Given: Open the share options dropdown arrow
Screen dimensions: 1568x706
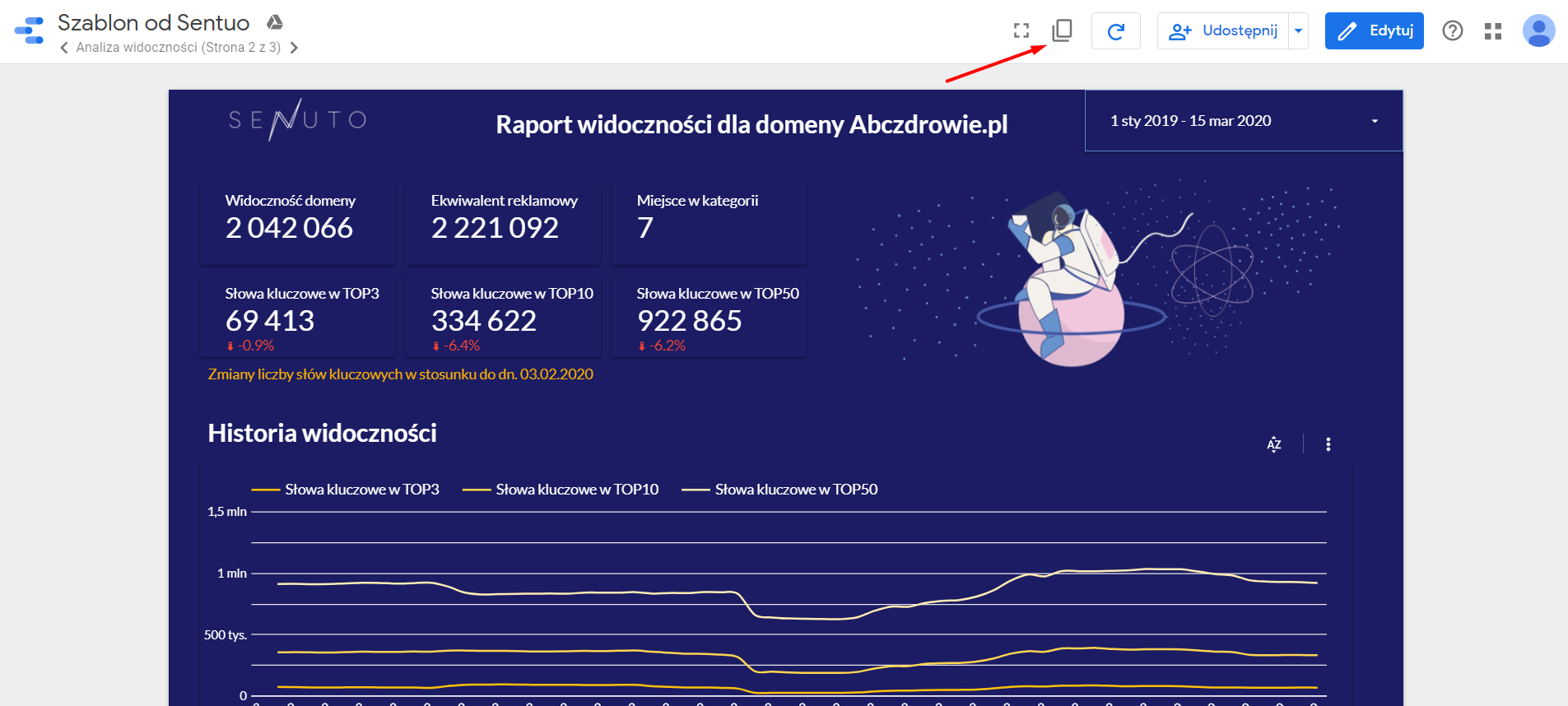Looking at the screenshot, I should [x=1298, y=31].
